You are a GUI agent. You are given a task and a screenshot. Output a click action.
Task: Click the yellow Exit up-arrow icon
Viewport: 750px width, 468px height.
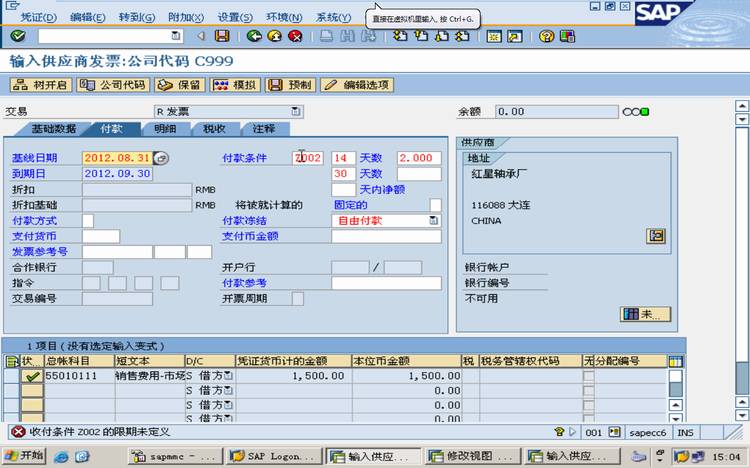click(275, 36)
